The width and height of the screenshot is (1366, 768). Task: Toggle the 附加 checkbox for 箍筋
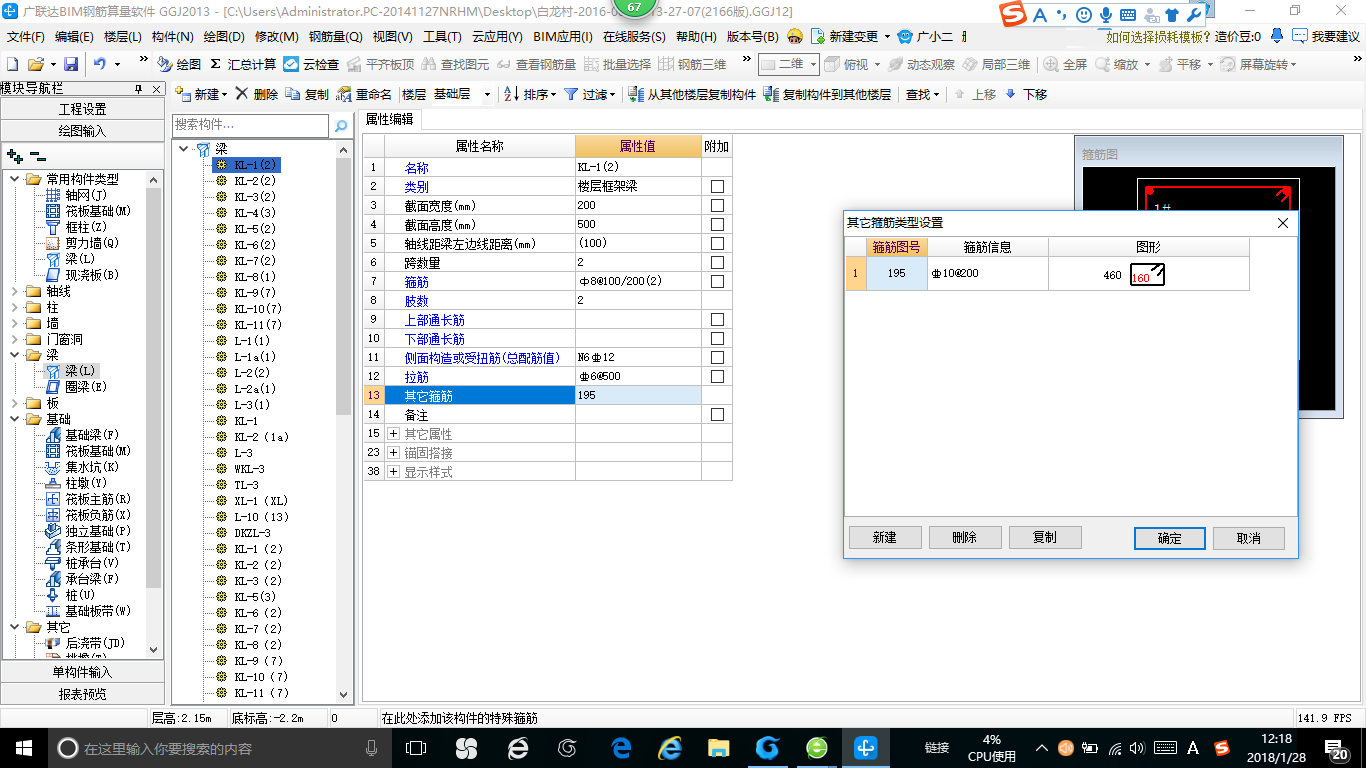(x=717, y=282)
